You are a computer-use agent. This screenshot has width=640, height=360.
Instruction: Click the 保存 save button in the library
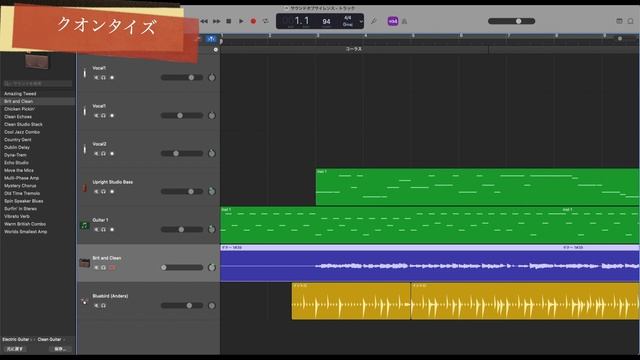pyautogui.click(x=61, y=349)
